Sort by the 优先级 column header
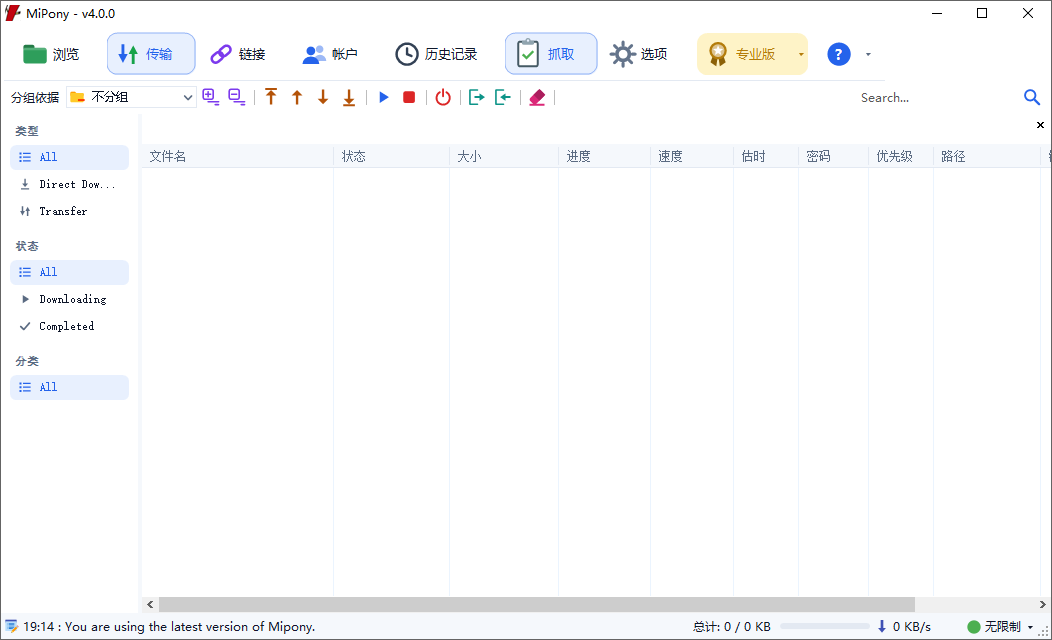Image resolution: width=1052 pixels, height=640 pixels. 901,156
